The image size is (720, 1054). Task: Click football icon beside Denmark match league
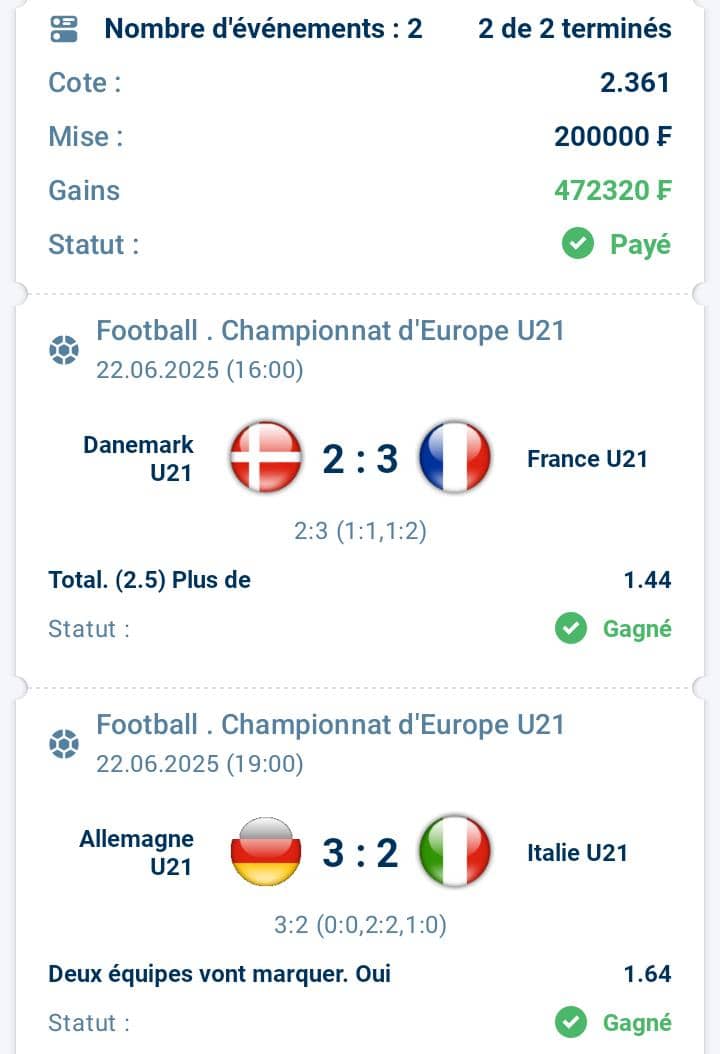click(x=64, y=350)
